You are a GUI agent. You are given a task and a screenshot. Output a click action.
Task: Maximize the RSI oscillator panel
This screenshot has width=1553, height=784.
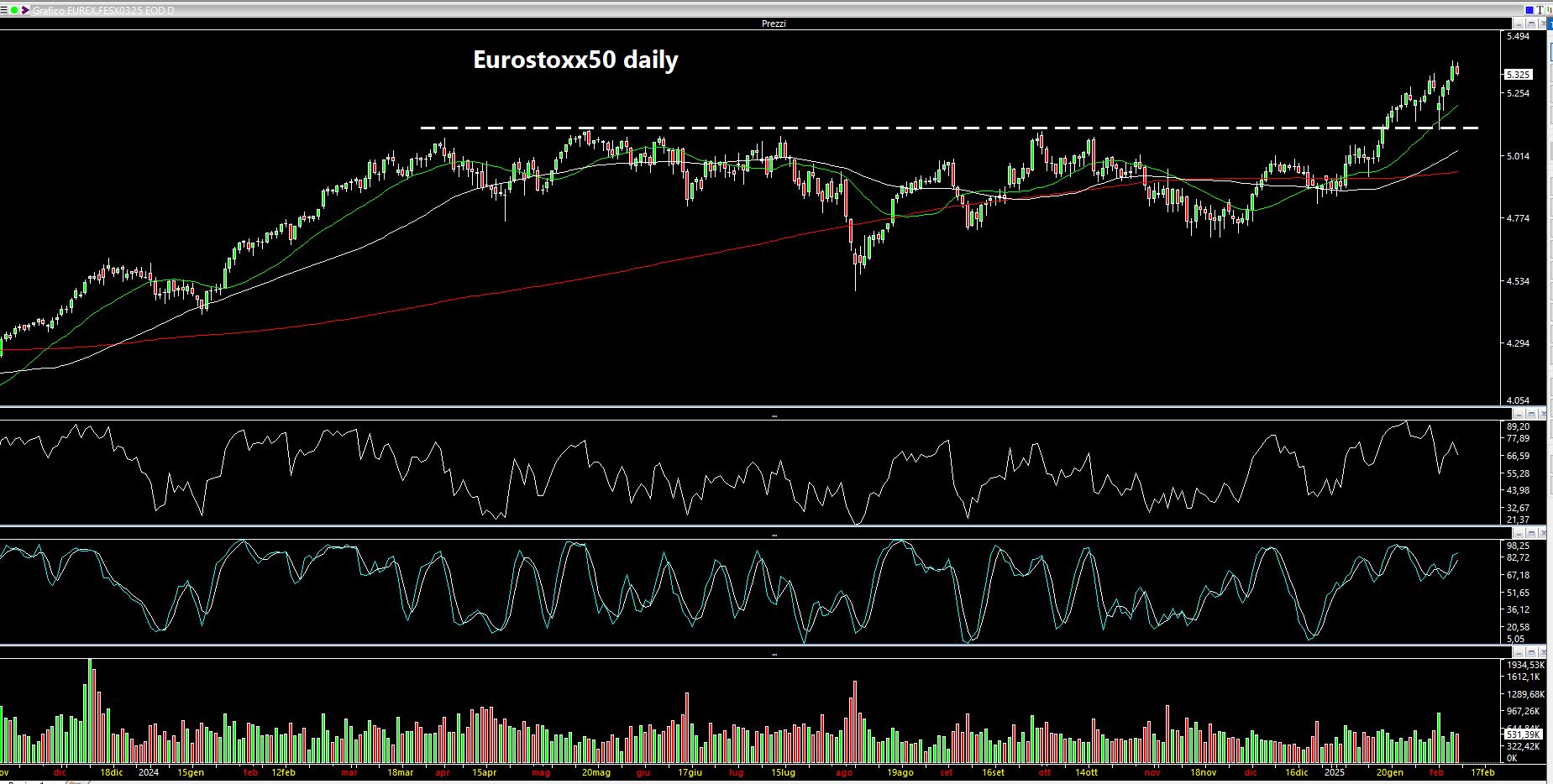[1531, 415]
